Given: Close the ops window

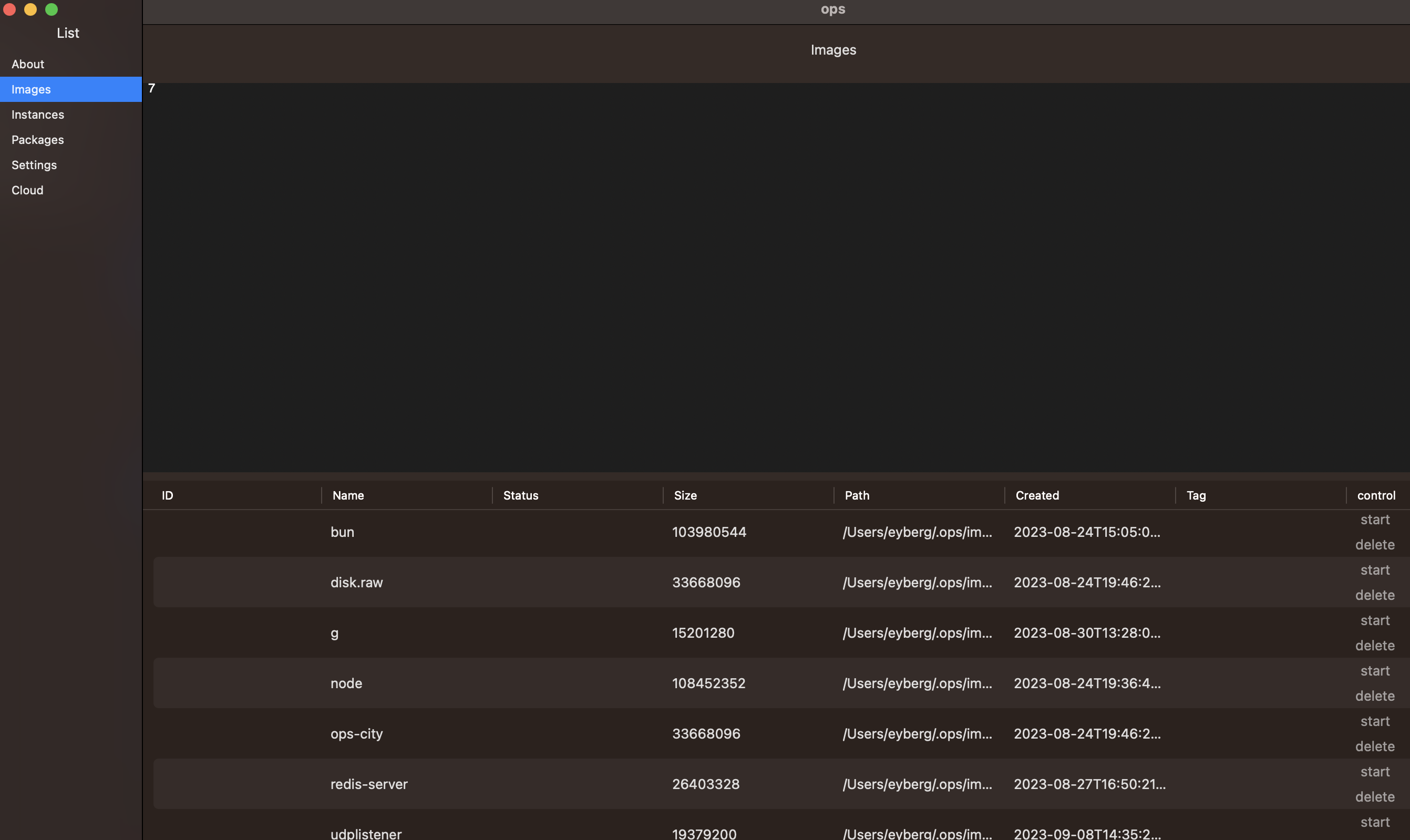Looking at the screenshot, I should click(9, 9).
